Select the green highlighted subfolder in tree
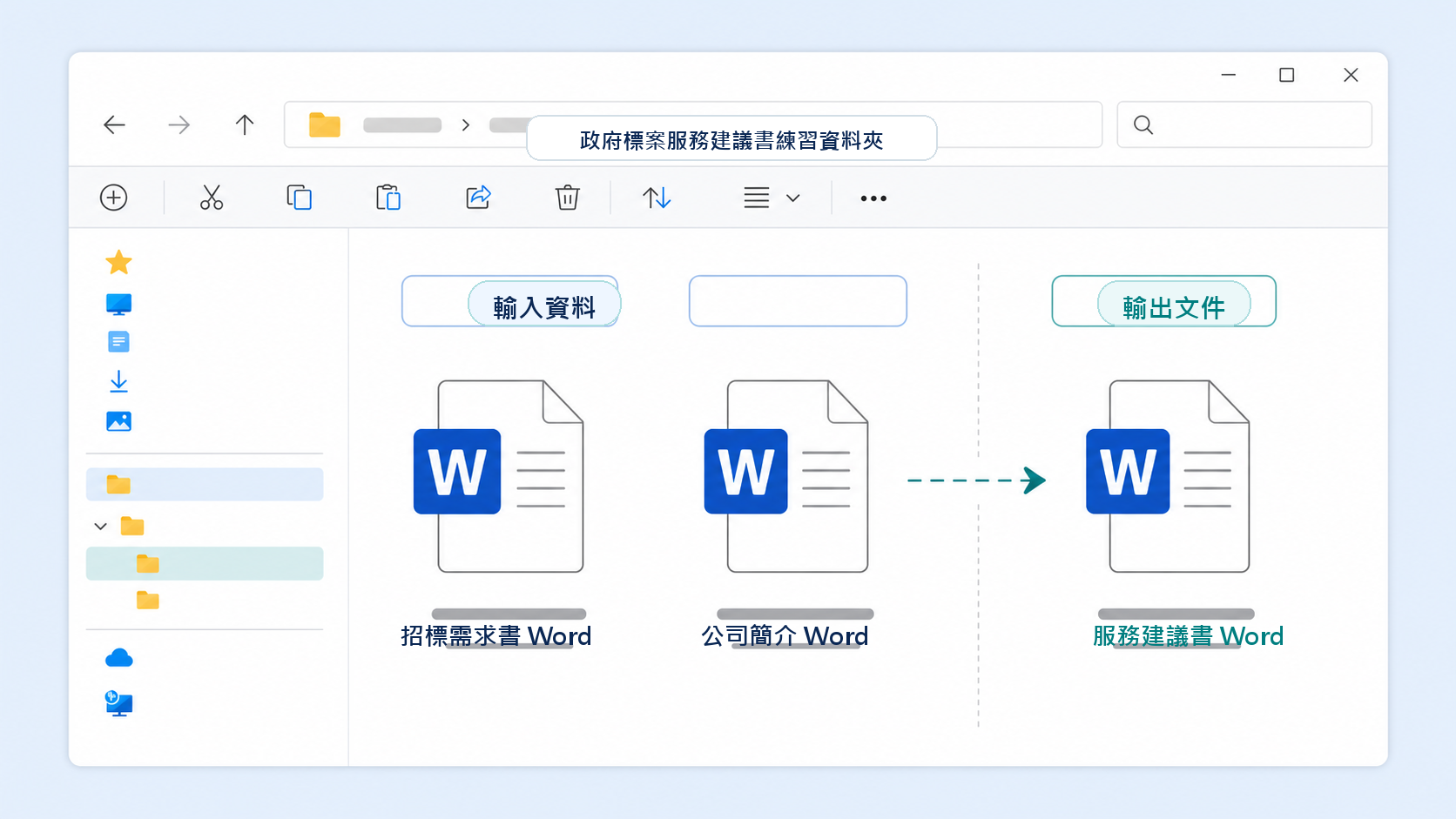The height and width of the screenshot is (819, 1456). (x=205, y=563)
